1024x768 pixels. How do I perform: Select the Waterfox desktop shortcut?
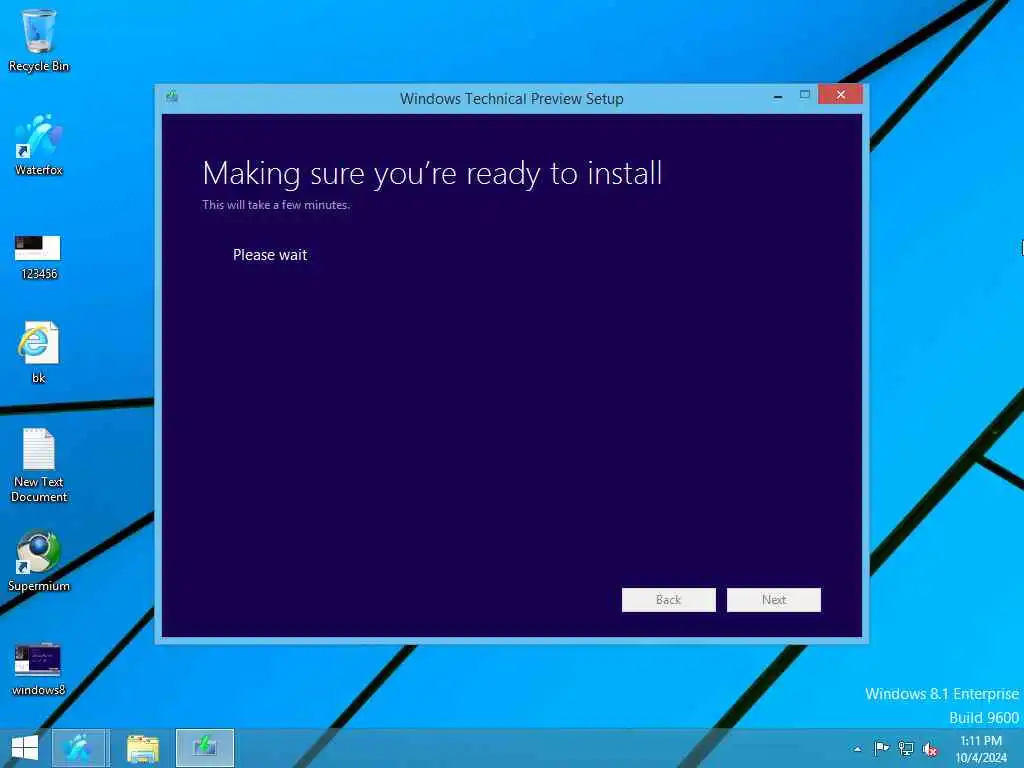[39, 145]
